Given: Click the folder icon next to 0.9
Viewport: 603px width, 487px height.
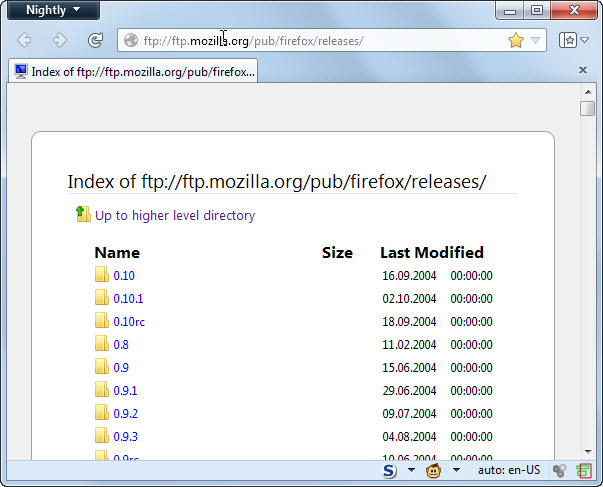Looking at the screenshot, I should tap(102, 367).
